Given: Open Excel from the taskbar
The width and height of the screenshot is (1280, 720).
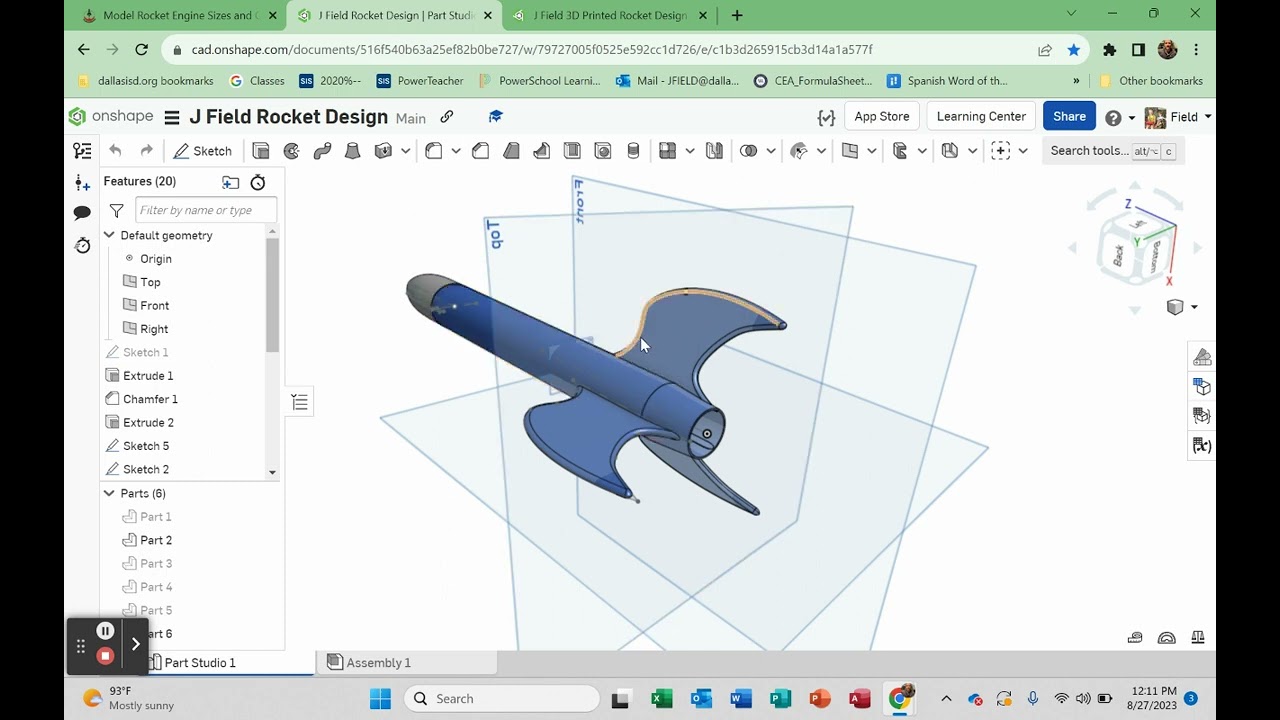Looking at the screenshot, I should [662, 699].
